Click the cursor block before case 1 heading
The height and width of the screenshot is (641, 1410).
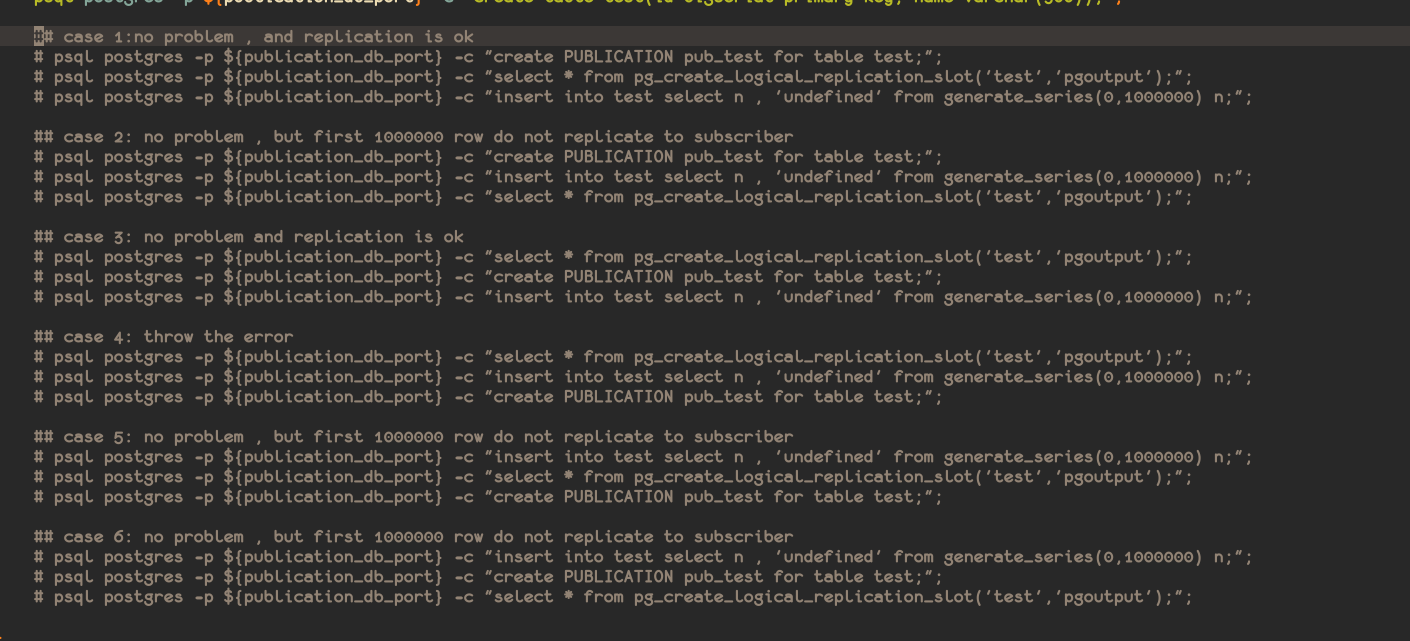click(x=38, y=37)
